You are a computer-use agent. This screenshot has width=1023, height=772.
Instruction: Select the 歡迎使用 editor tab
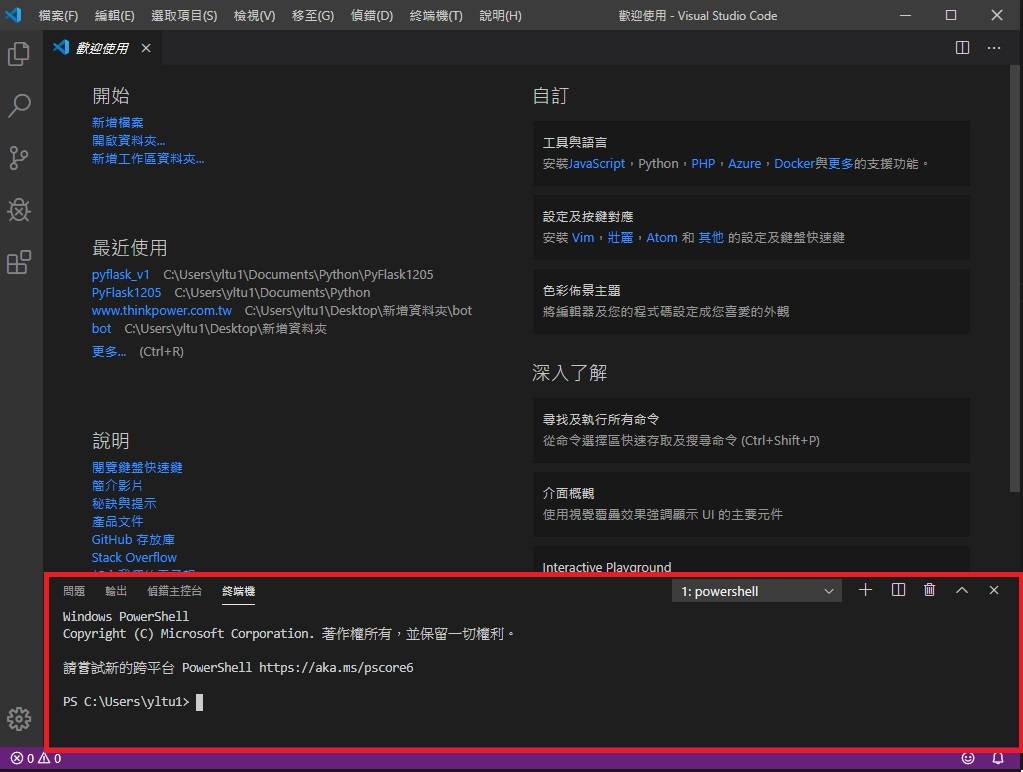click(x=102, y=48)
